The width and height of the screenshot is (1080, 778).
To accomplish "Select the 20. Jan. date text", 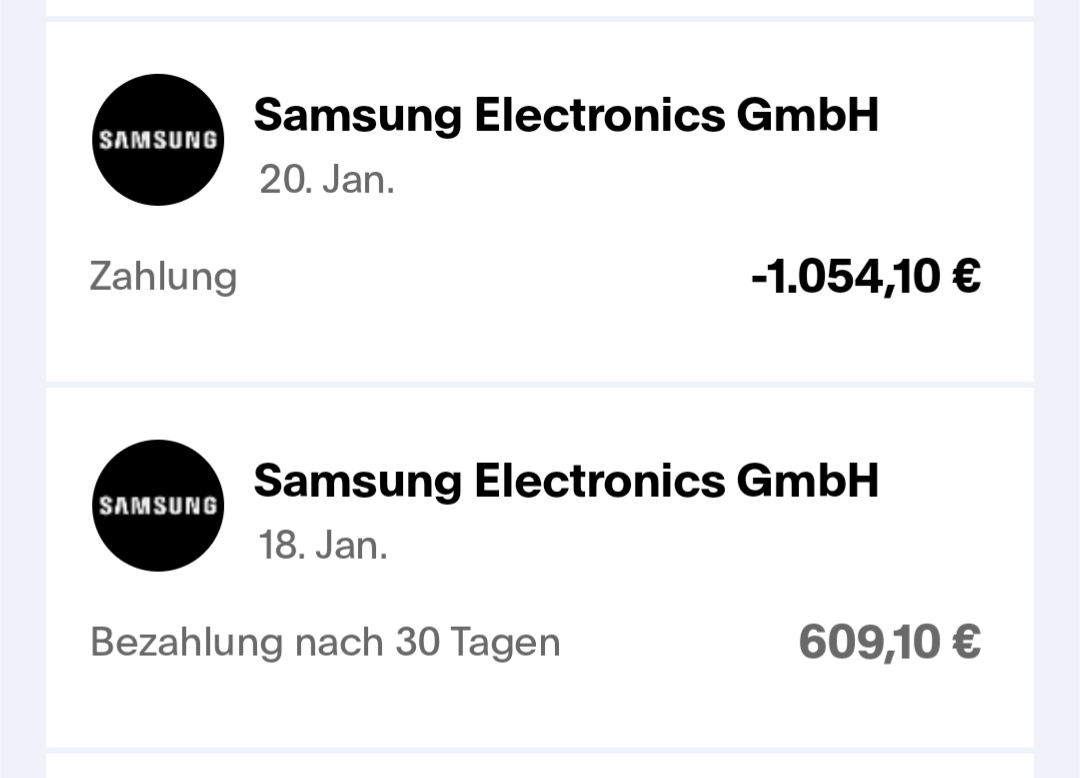I will 326,179.
